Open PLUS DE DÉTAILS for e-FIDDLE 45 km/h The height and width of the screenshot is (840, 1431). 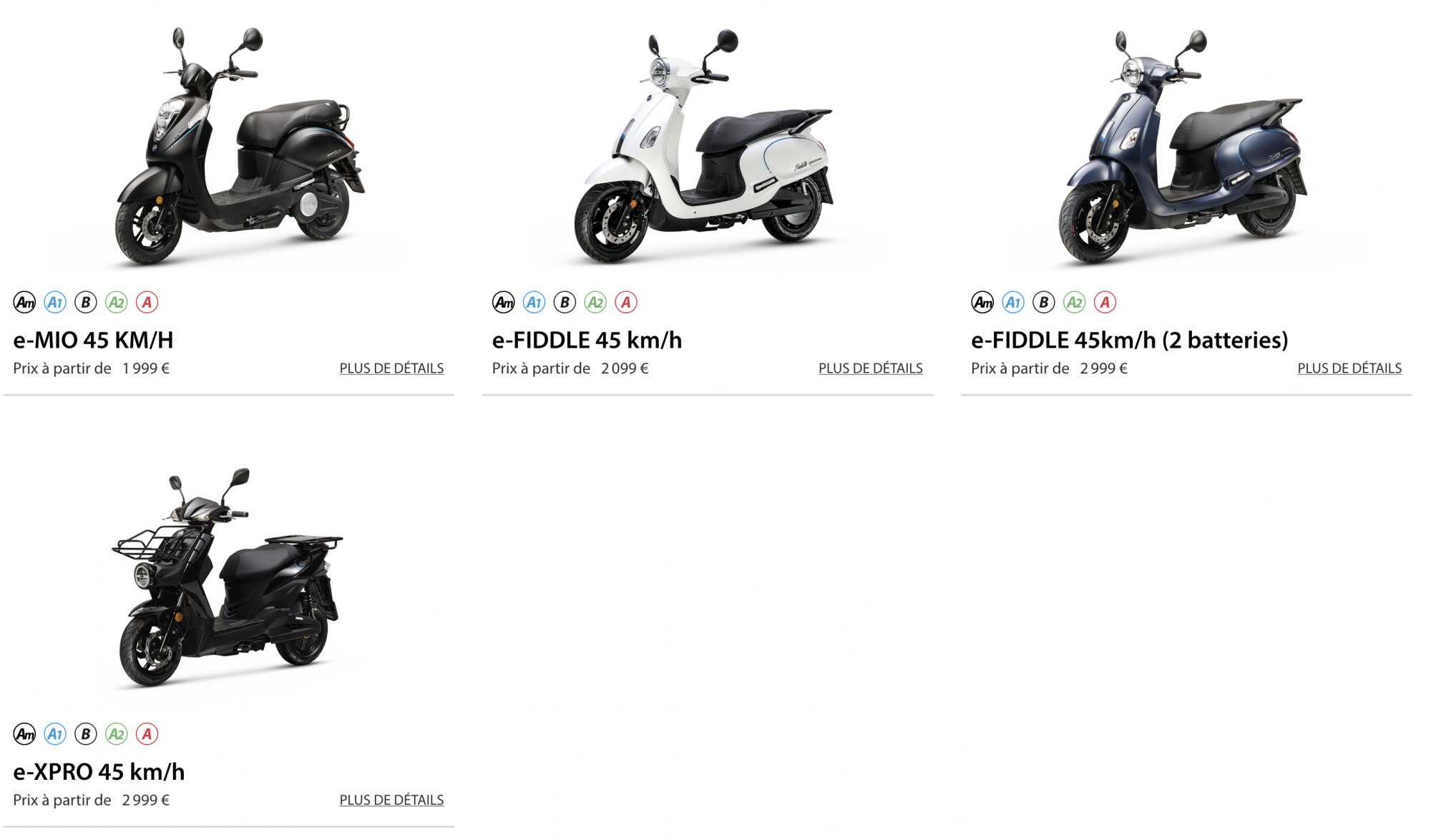click(871, 368)
